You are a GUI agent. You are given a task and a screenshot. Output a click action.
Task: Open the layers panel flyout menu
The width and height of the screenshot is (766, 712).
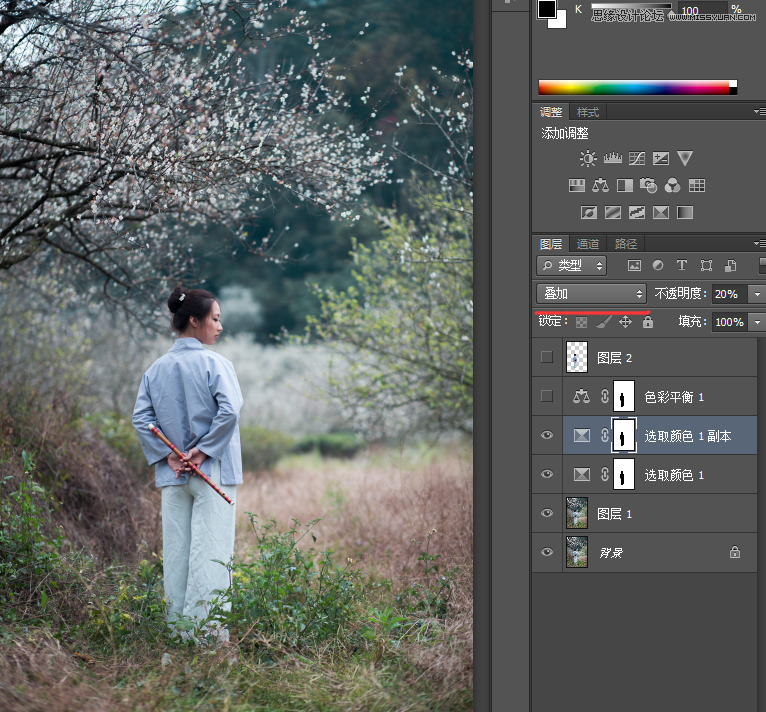coord(760,243)
